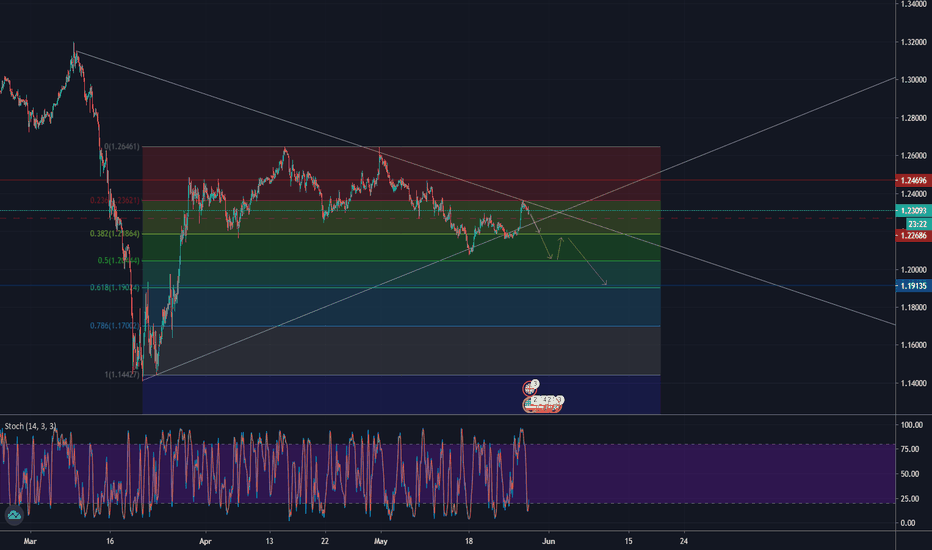Click the blue 1.19135 price line label
This screenshot has height=550, width=932.
pos(913,286)
